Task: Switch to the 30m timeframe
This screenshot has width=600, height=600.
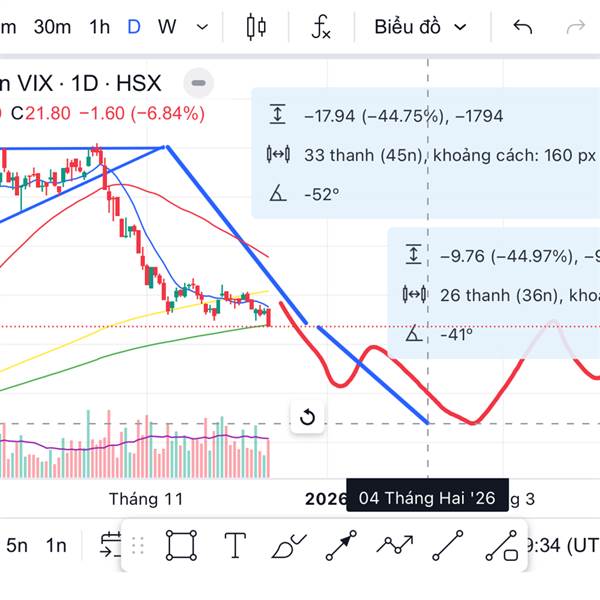Action: coord(52,27)
